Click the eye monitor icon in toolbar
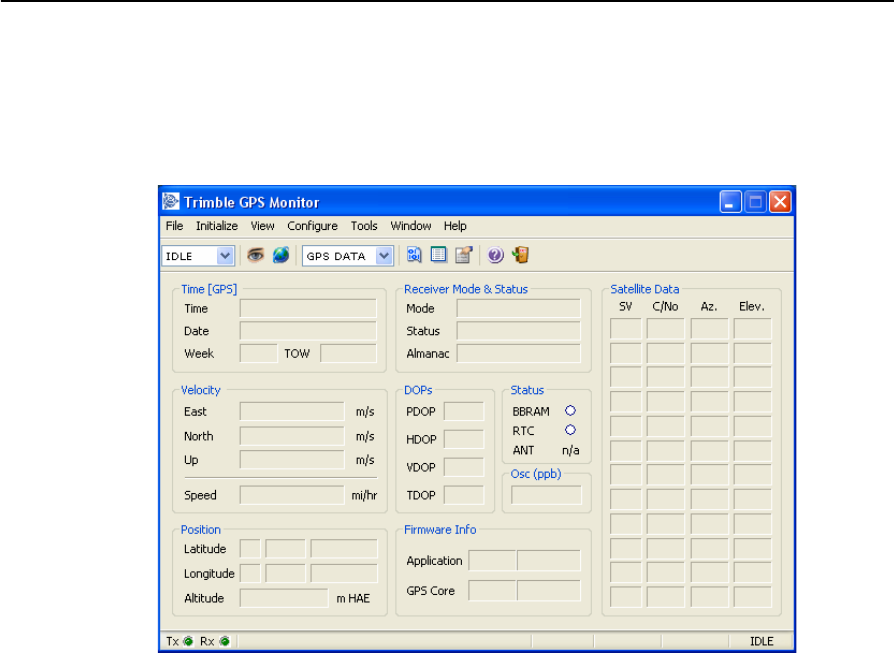The height and width of the screenshot is (653, 894). point(255,255)
